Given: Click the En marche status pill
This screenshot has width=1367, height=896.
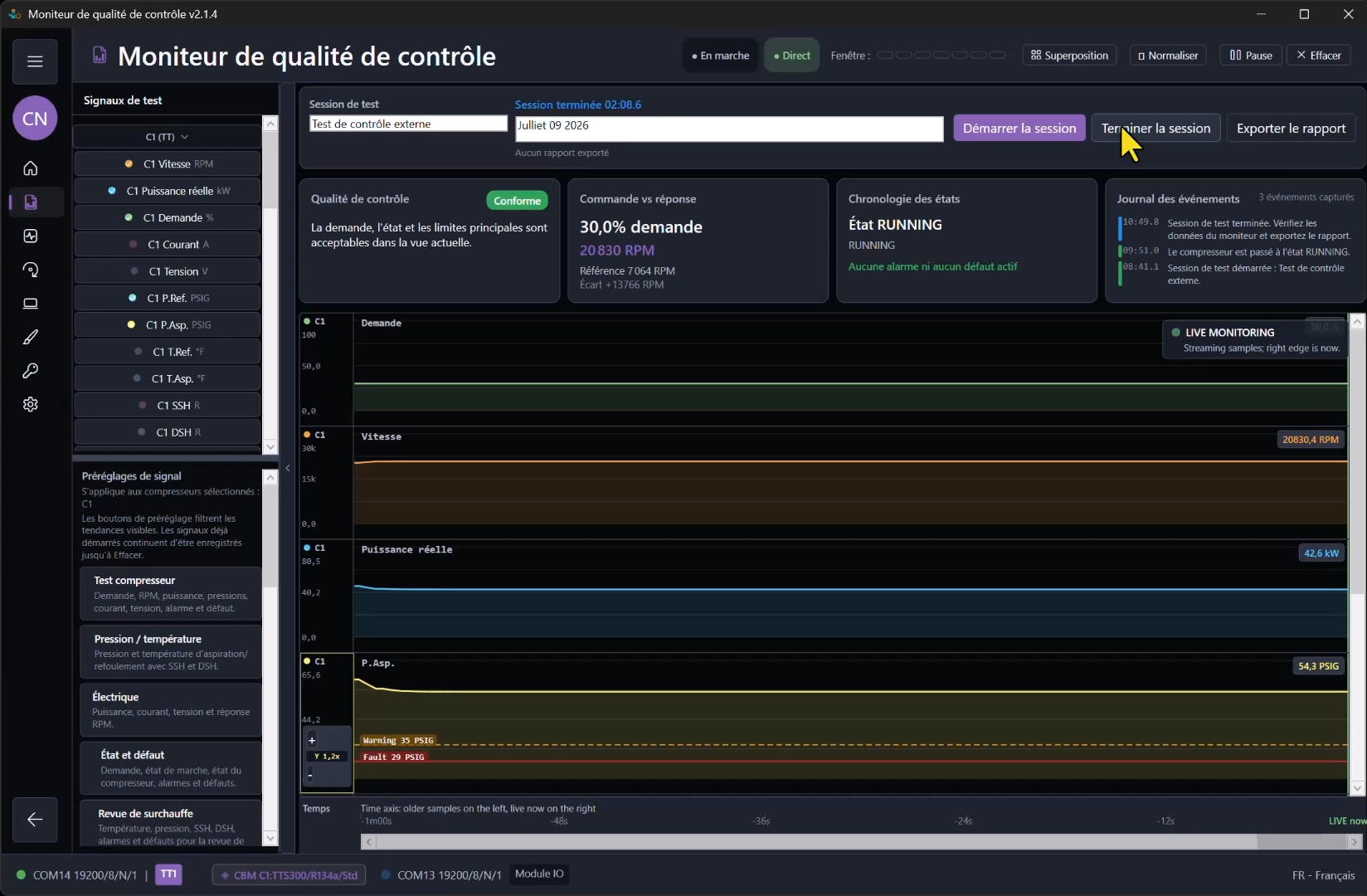Looking at the screenshot, I should (x=720, y=56).
